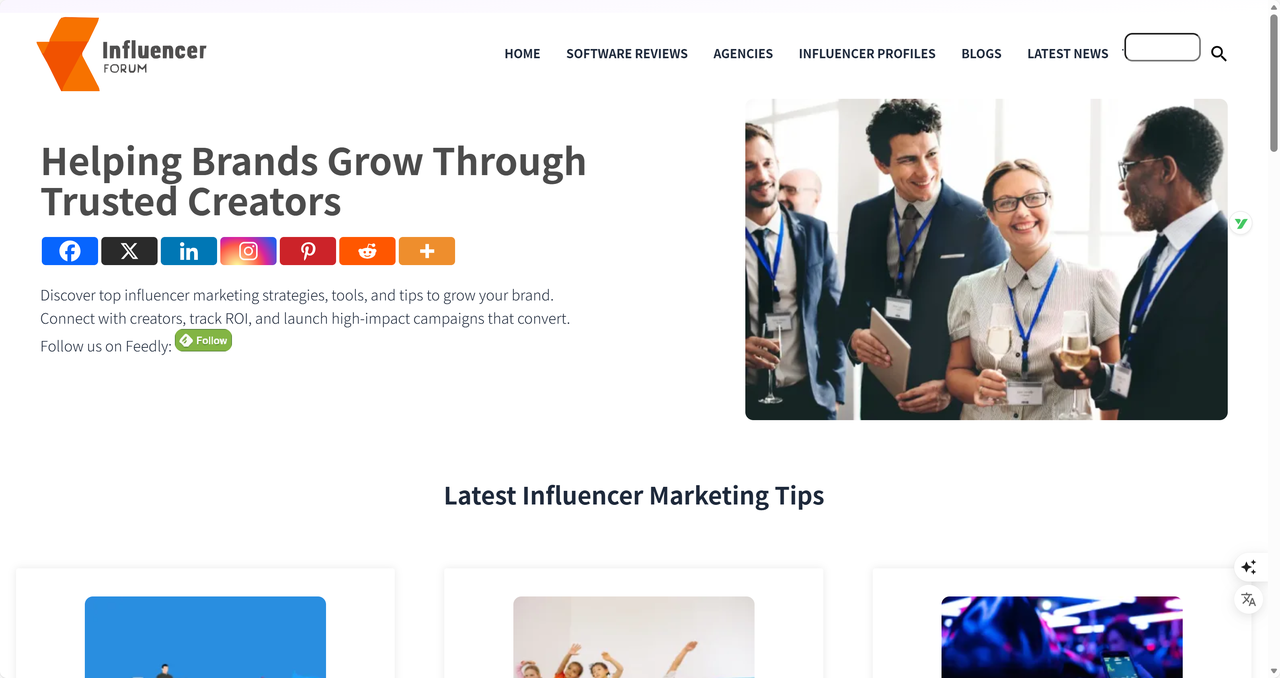Viewport: 1280px width, 678px height.
Task: Open the BLOGS menu item
Action: [x=981, y=54]
